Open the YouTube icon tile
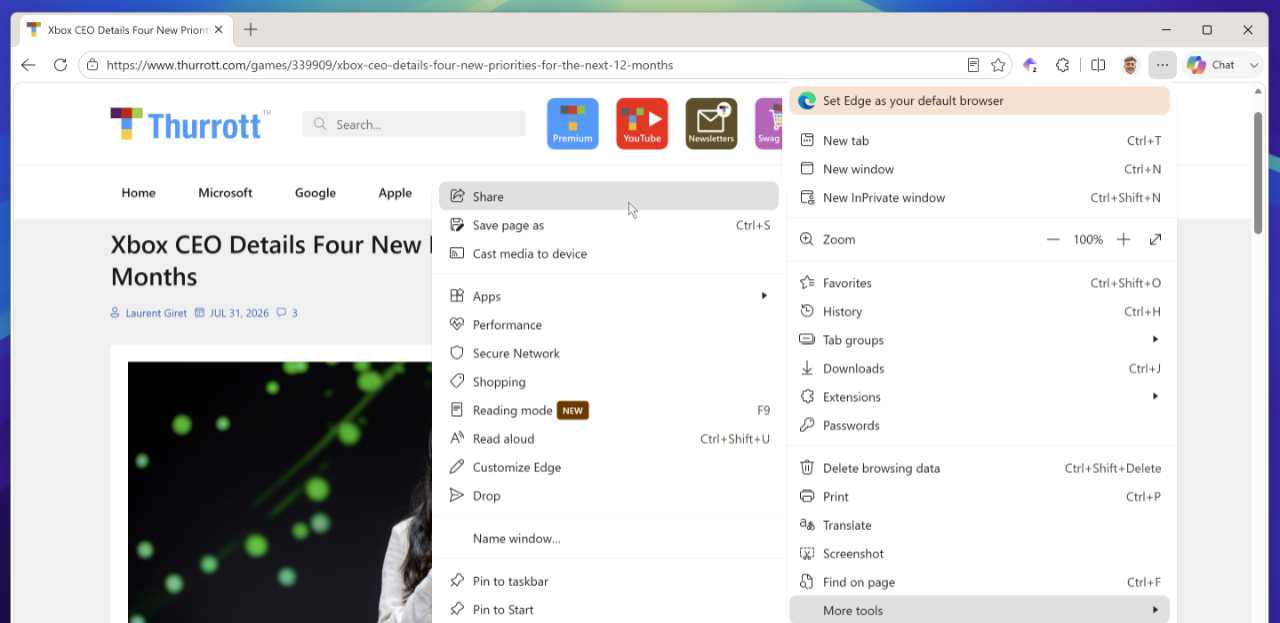The height and width of the screenshot is (623, 1280). click(642, 124)
